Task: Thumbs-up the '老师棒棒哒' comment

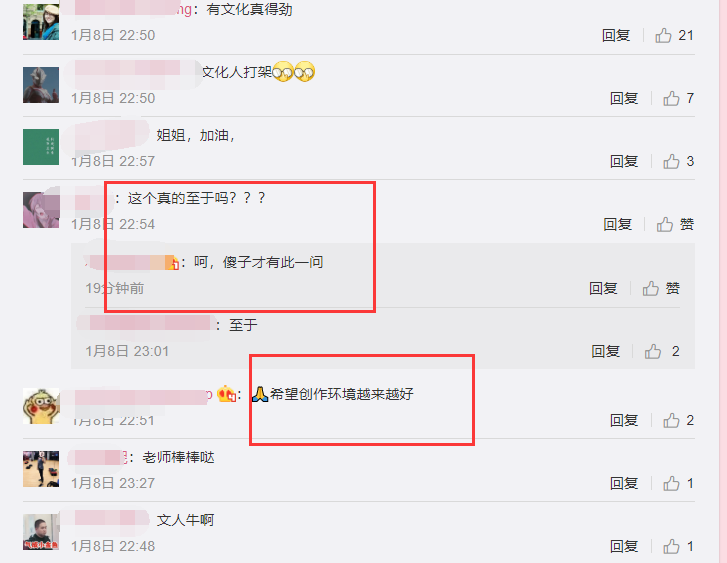Action: coord(678,484)
